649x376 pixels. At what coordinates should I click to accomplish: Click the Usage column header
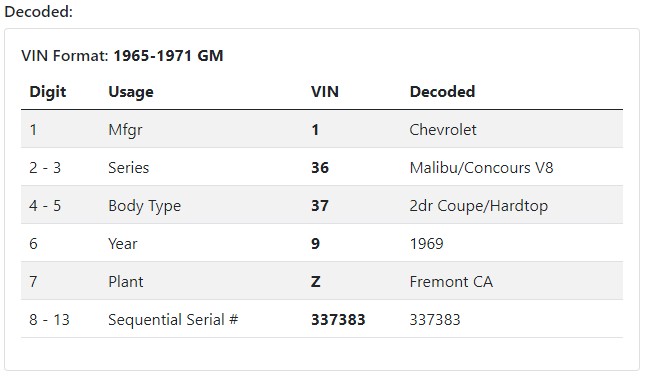[x=131, y=92]
